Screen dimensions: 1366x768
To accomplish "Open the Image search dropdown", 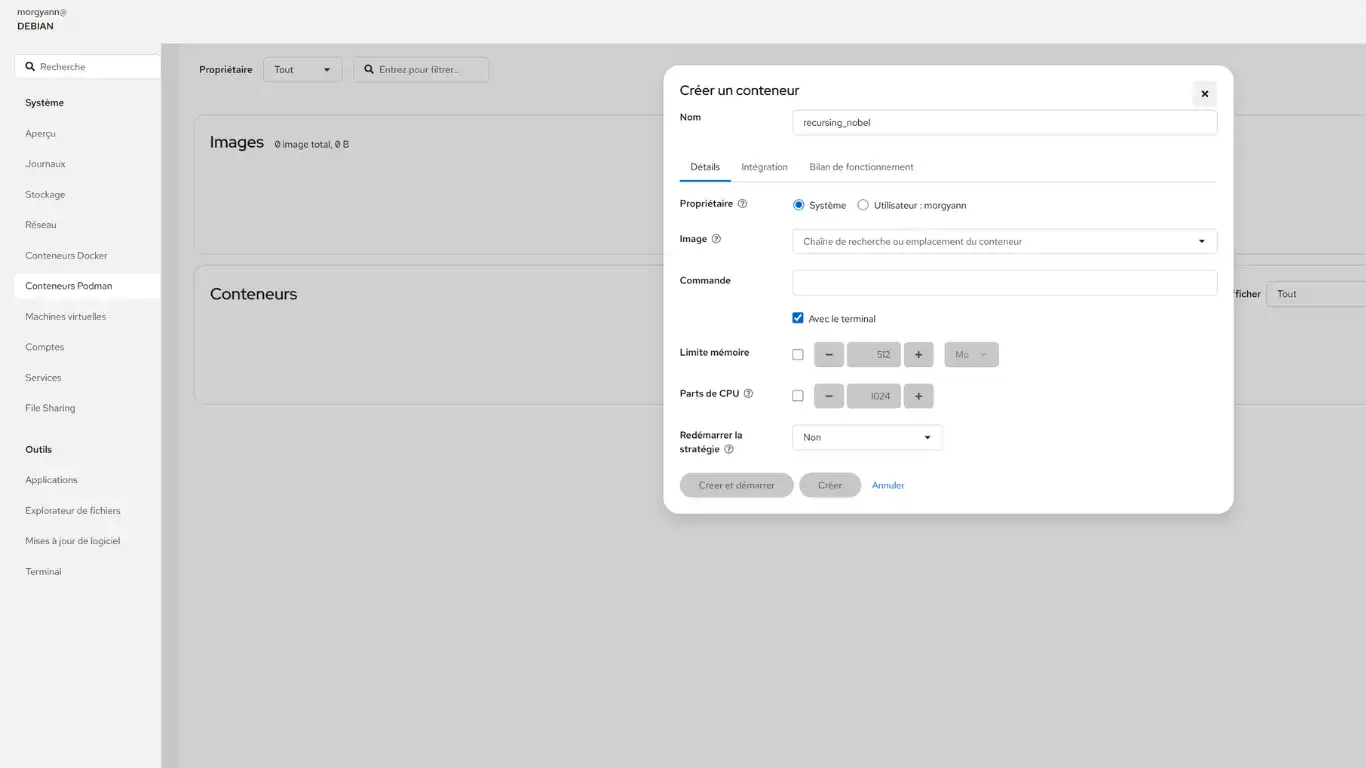I will click(1005, 241).
